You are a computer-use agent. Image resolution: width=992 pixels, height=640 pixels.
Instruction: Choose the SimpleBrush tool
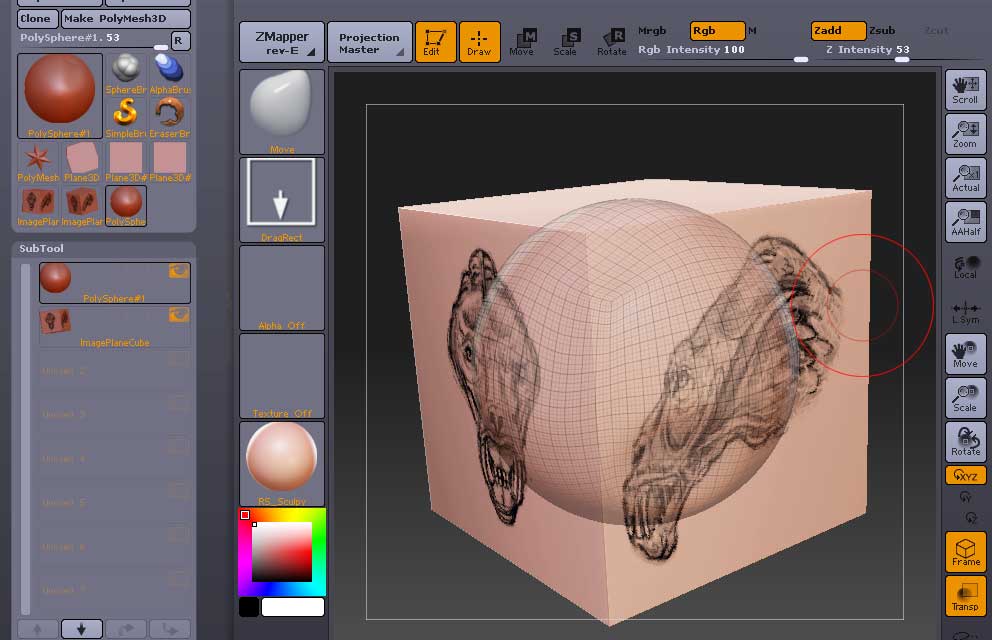(126, 118)
